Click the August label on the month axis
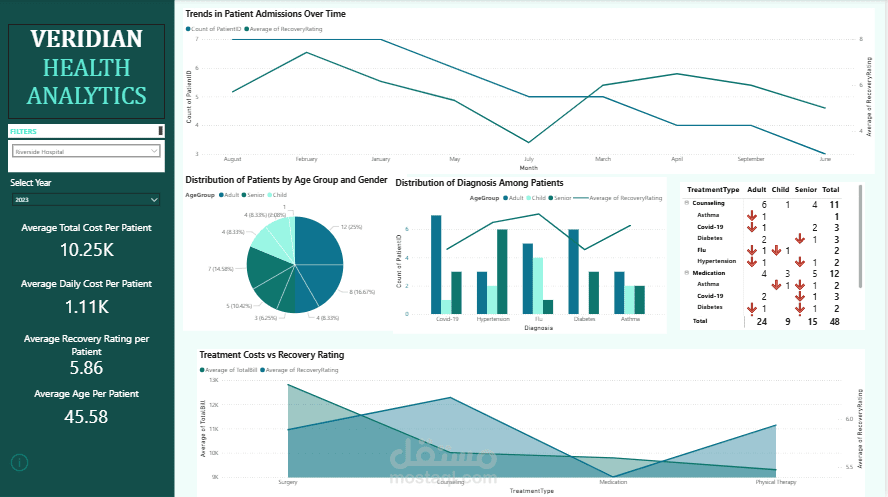Image resolution: width=888 pixels, height=497 pixels. point(232,159)
